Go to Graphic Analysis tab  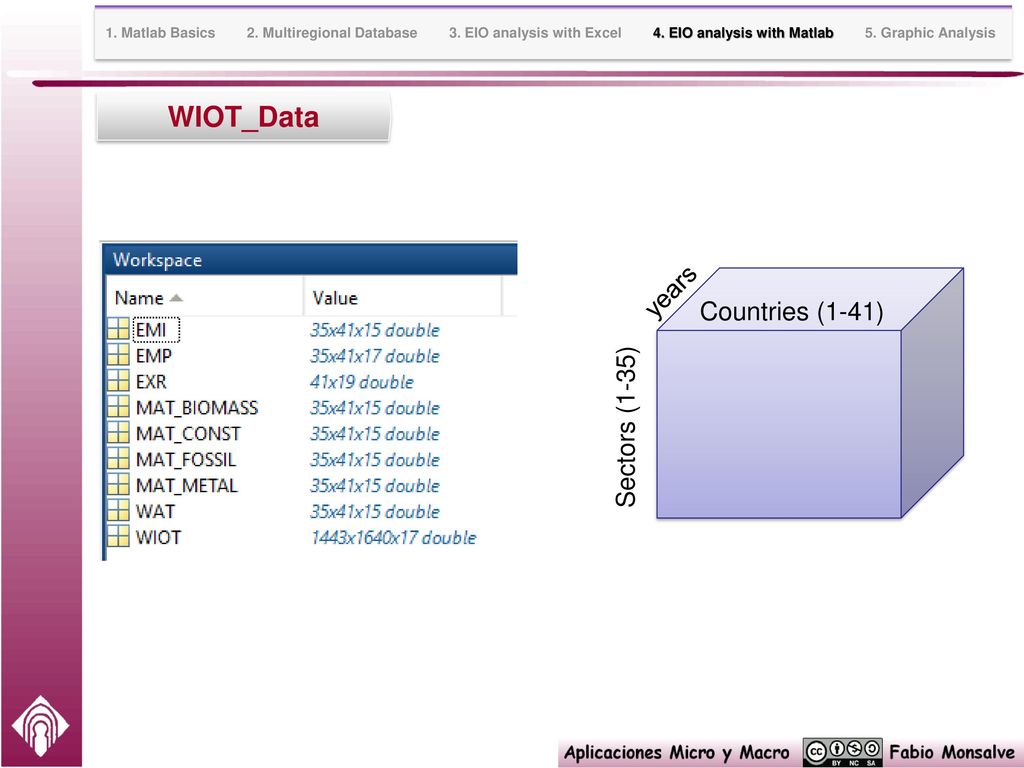[x=930, y=33]
